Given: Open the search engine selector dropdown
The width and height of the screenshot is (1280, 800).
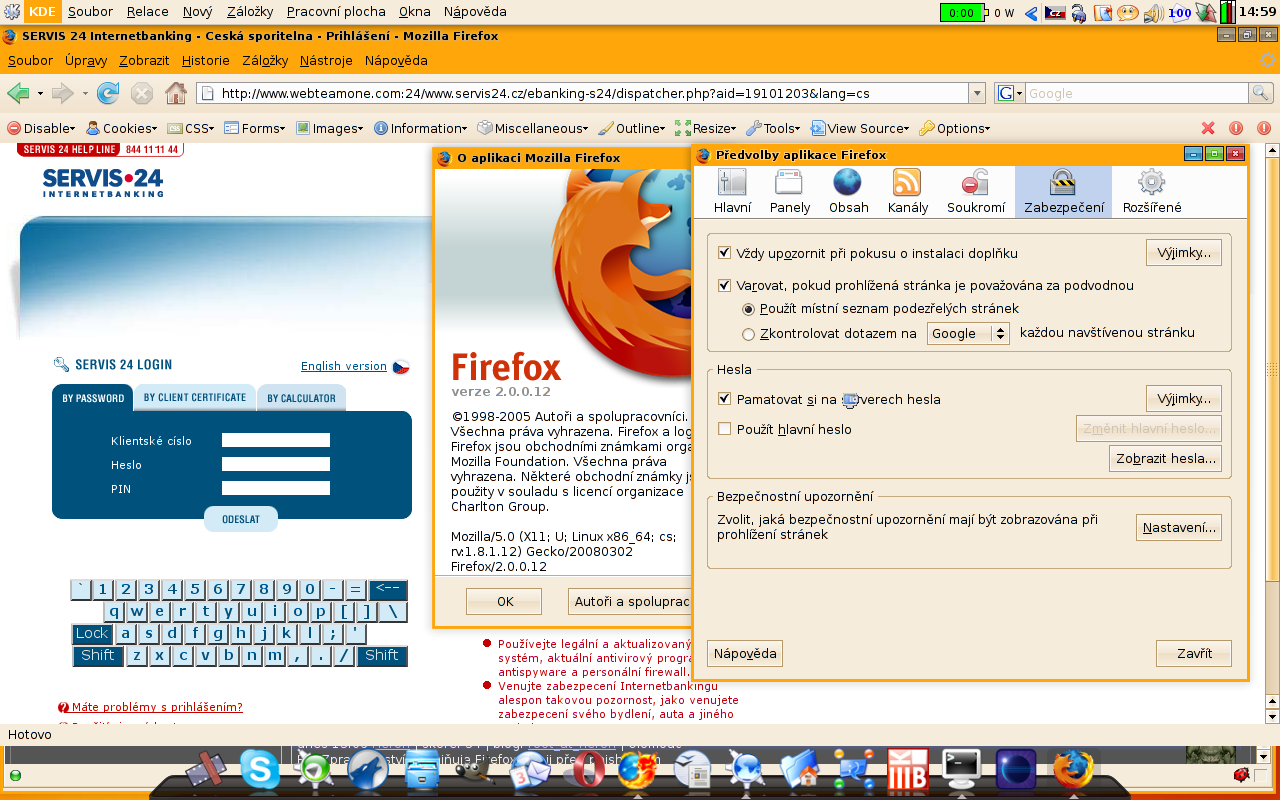Looking at the screenshot, I should (1009, 93).
